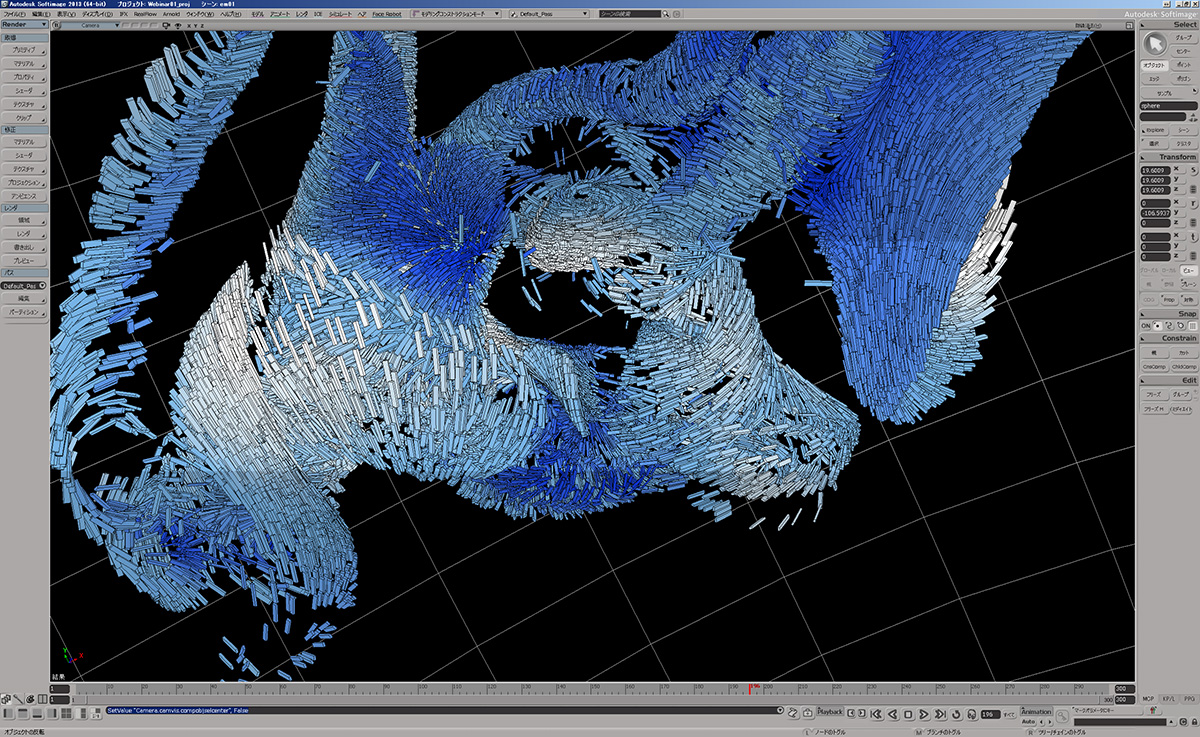Click the stop playback button
Screen dimensions: 1200x737
(908, 714)
